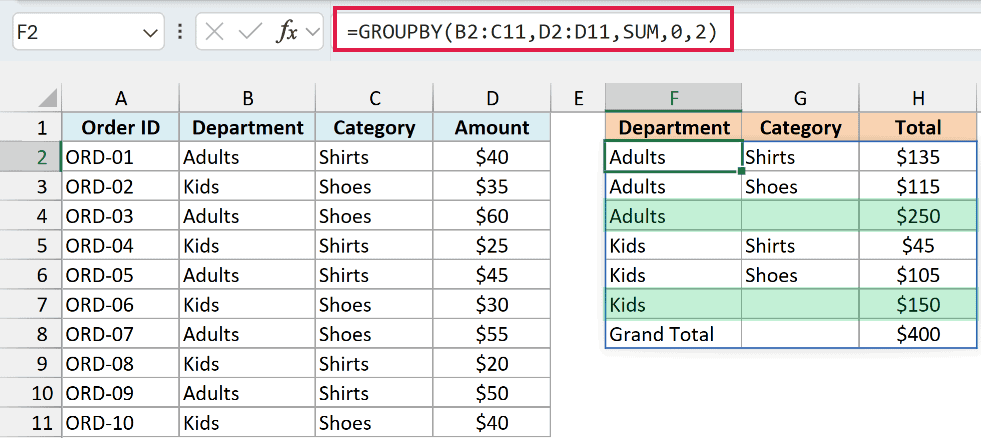Click the formula bar three-dot resize handle

coord(180,32)
